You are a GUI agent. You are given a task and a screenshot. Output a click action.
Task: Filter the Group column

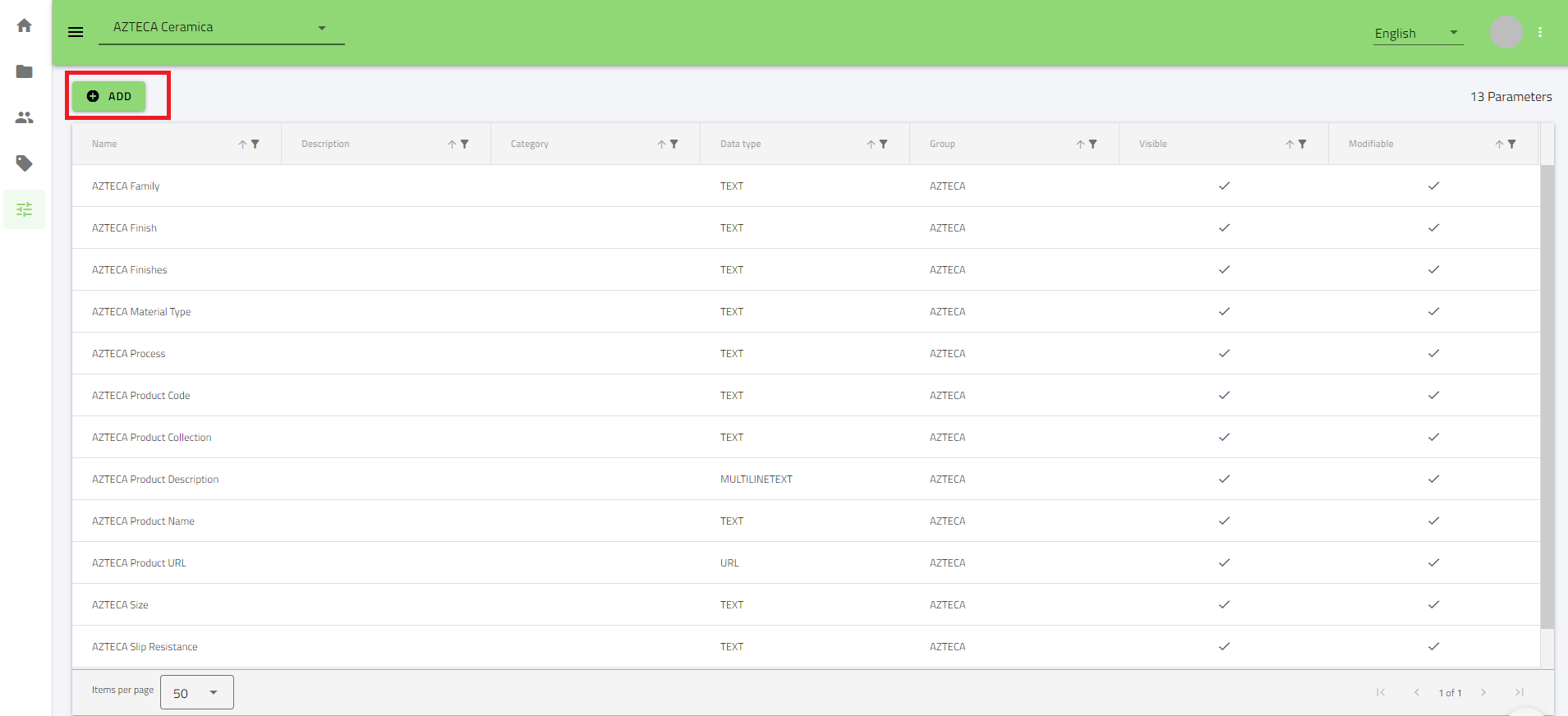1093,144
